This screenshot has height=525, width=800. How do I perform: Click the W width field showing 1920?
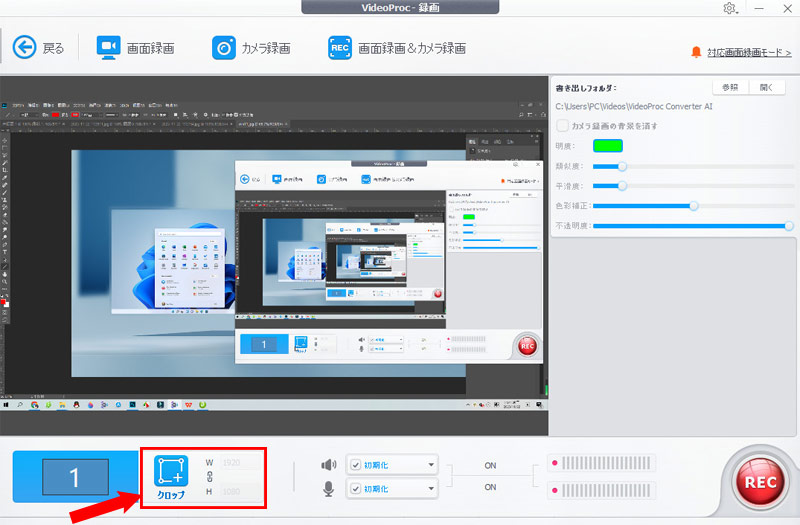click(242, 463)
